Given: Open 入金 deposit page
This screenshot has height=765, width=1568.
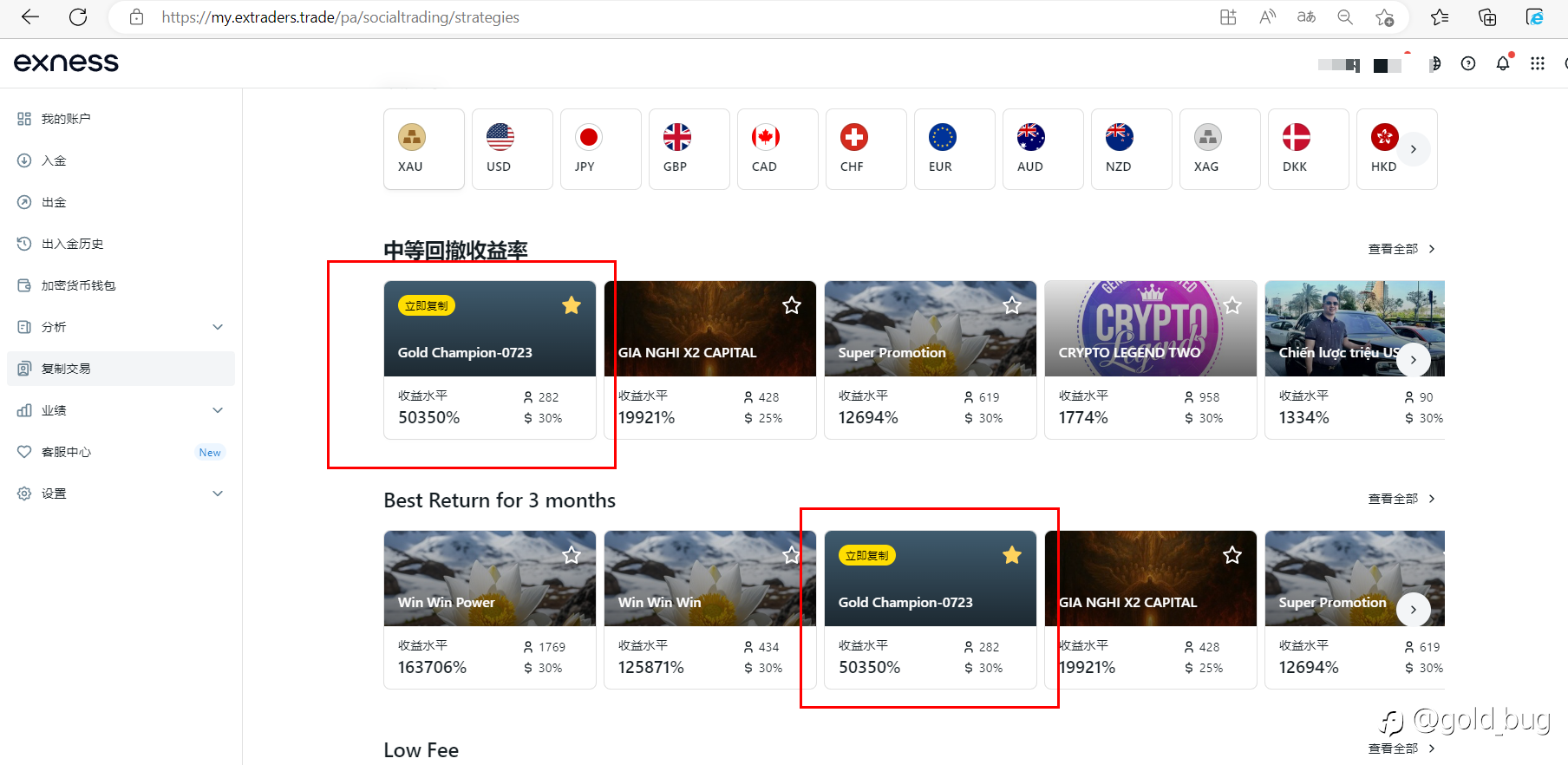Looking at the screenshot, I should pyautogui.click(x=121, y=160).
